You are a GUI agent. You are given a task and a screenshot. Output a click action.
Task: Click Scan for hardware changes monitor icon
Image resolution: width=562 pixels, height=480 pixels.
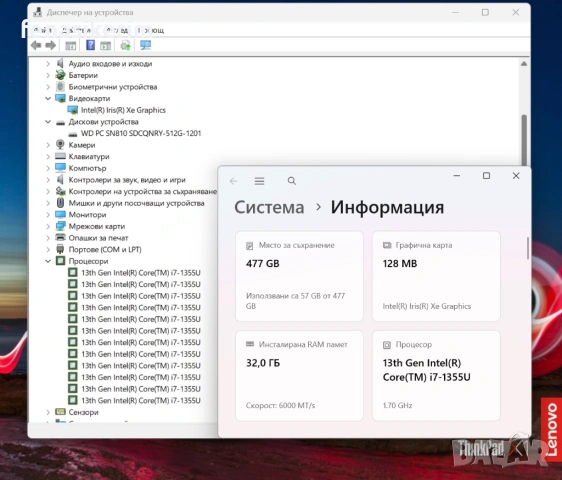(145, 45)
